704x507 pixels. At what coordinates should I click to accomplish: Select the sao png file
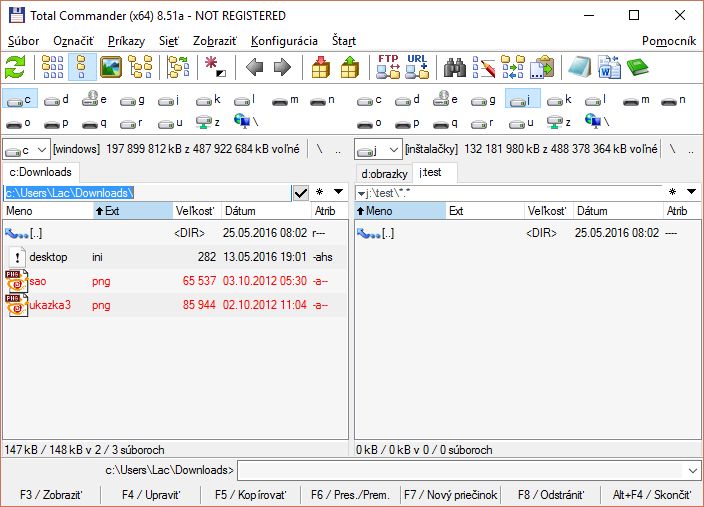(x=175, y=282)
